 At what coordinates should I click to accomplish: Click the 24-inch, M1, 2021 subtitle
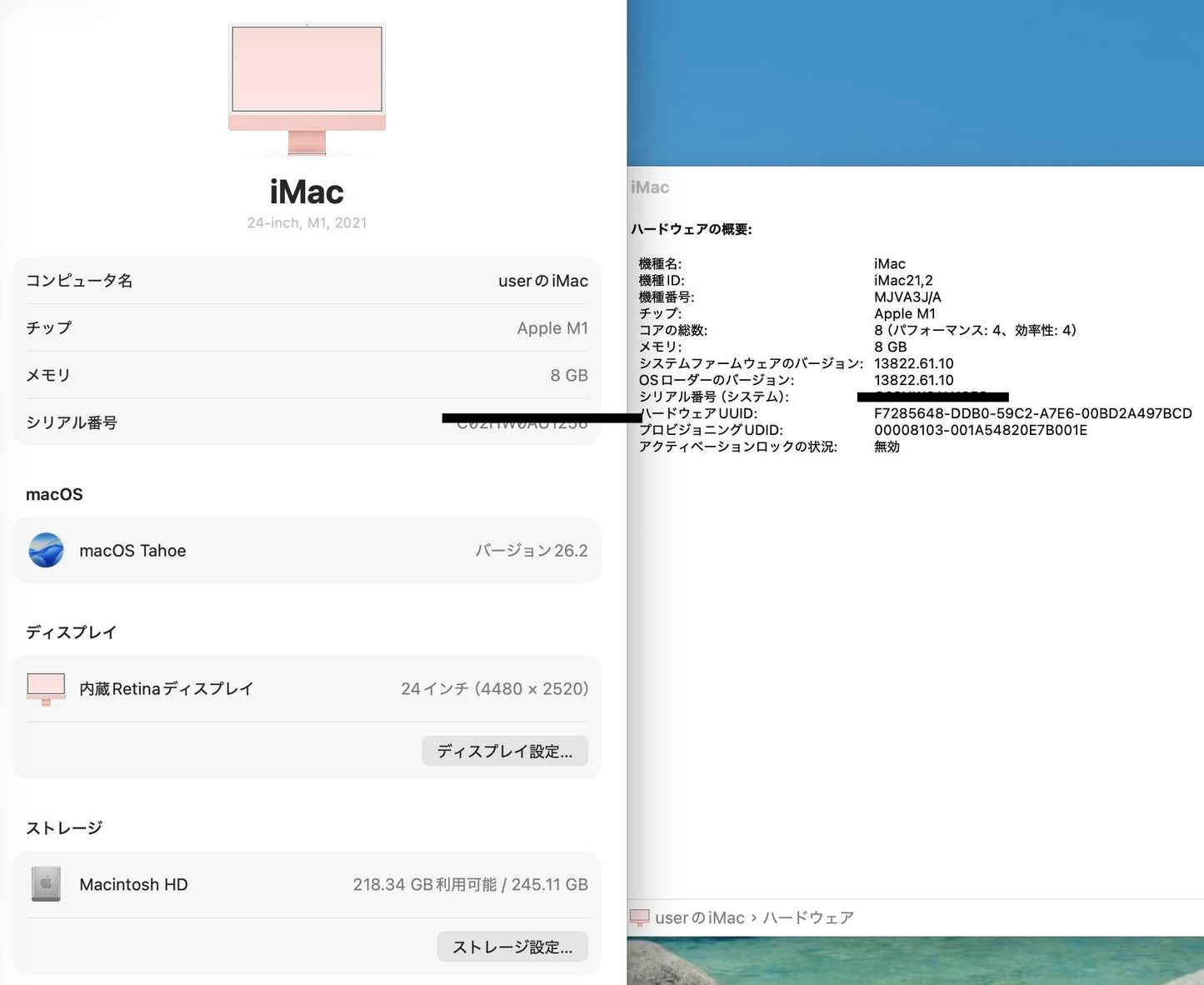click(307, 222)
